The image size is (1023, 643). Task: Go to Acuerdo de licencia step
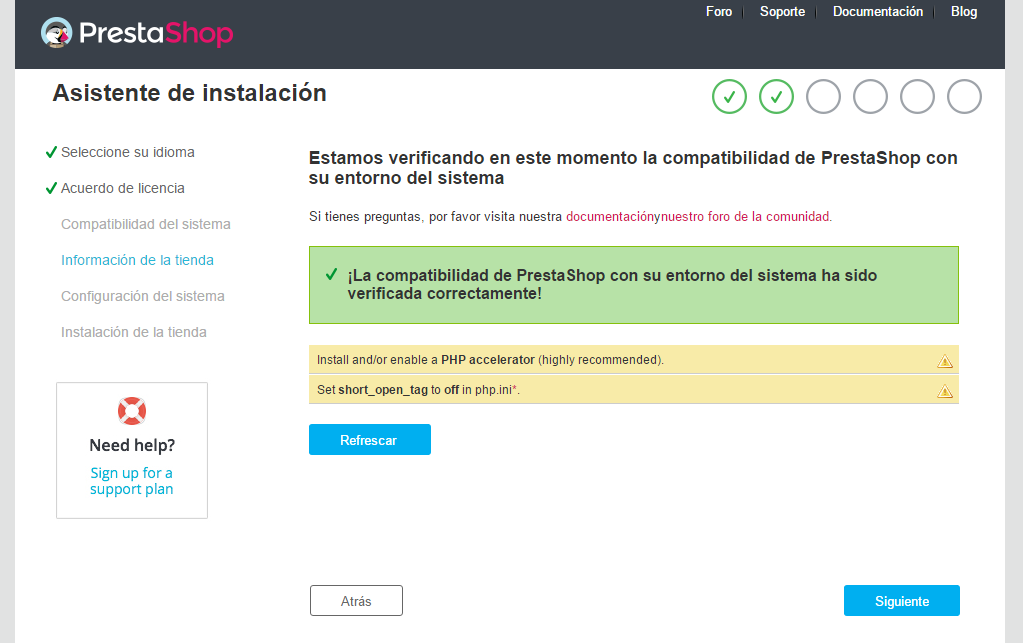click(123, 188)
